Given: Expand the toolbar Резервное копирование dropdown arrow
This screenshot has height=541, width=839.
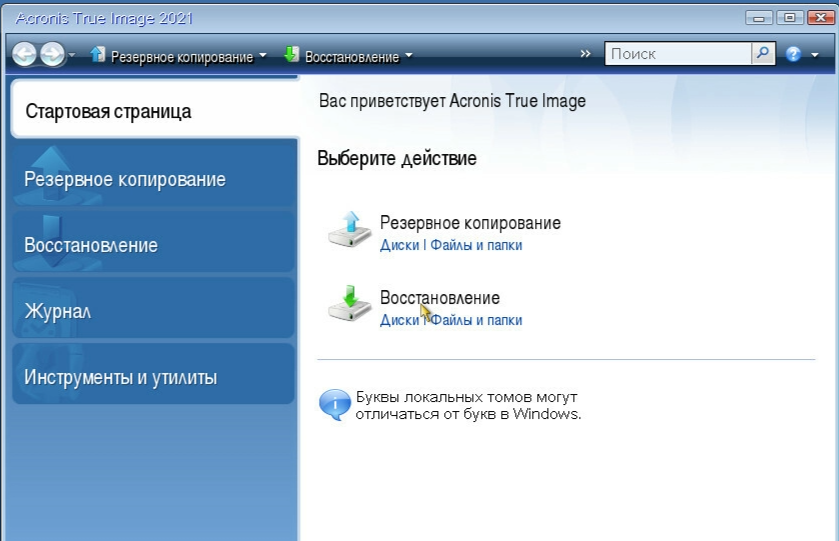Looking at the screenshot, I should point(263,56).
